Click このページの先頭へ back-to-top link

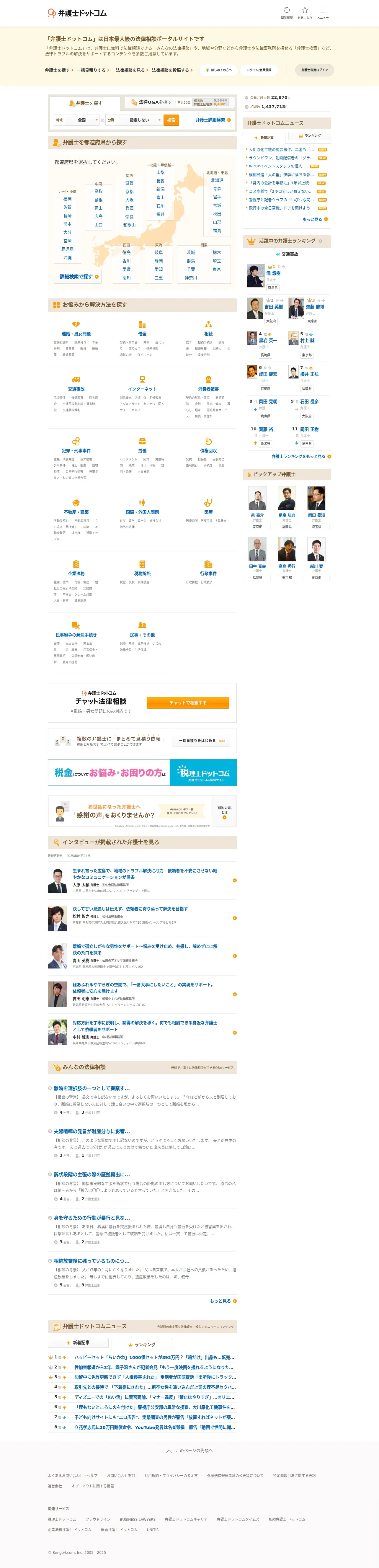pyautogui.click(x=189, y=1451)
